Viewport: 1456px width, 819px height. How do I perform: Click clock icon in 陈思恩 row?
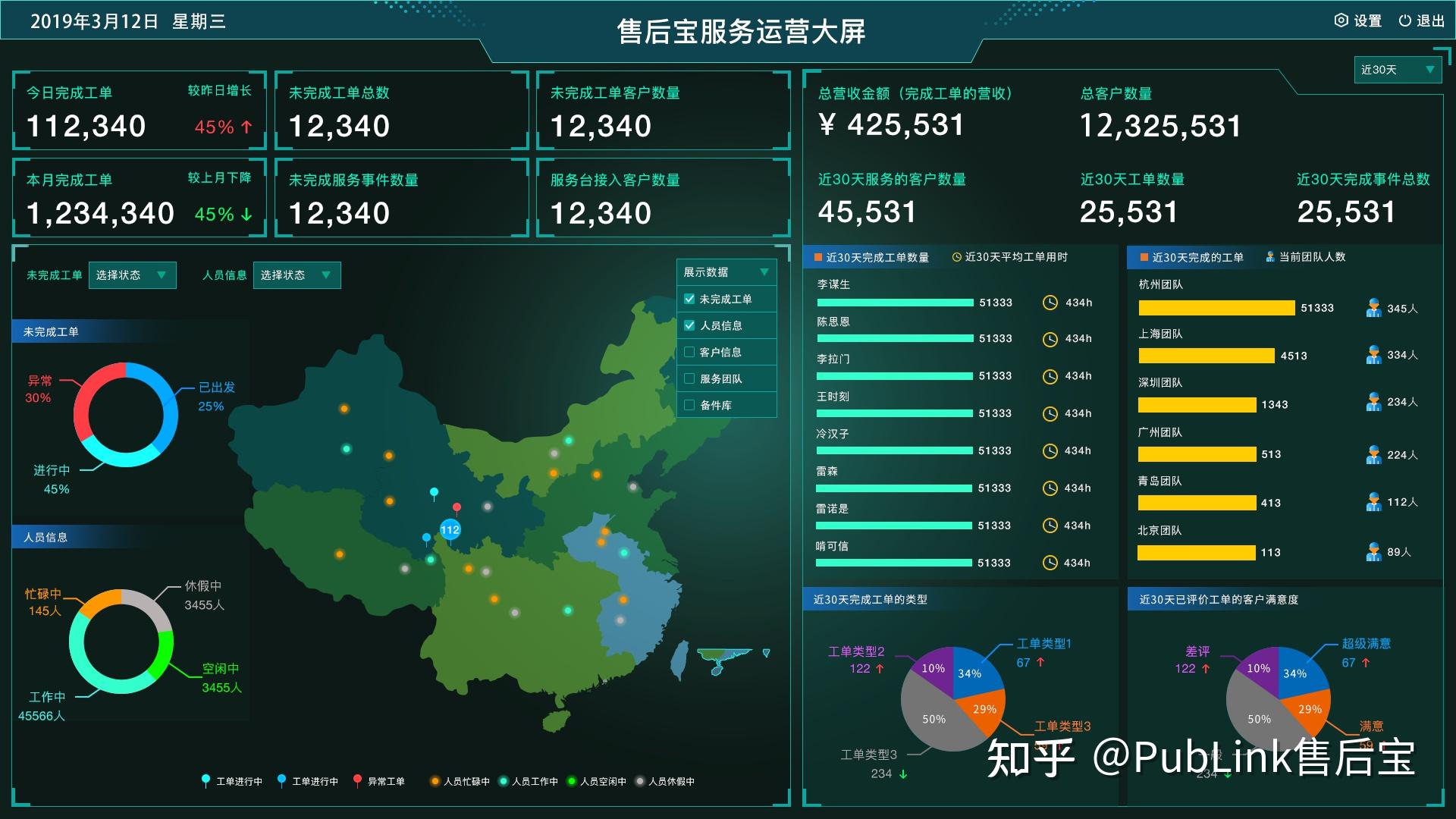(x=1050, y=339)
